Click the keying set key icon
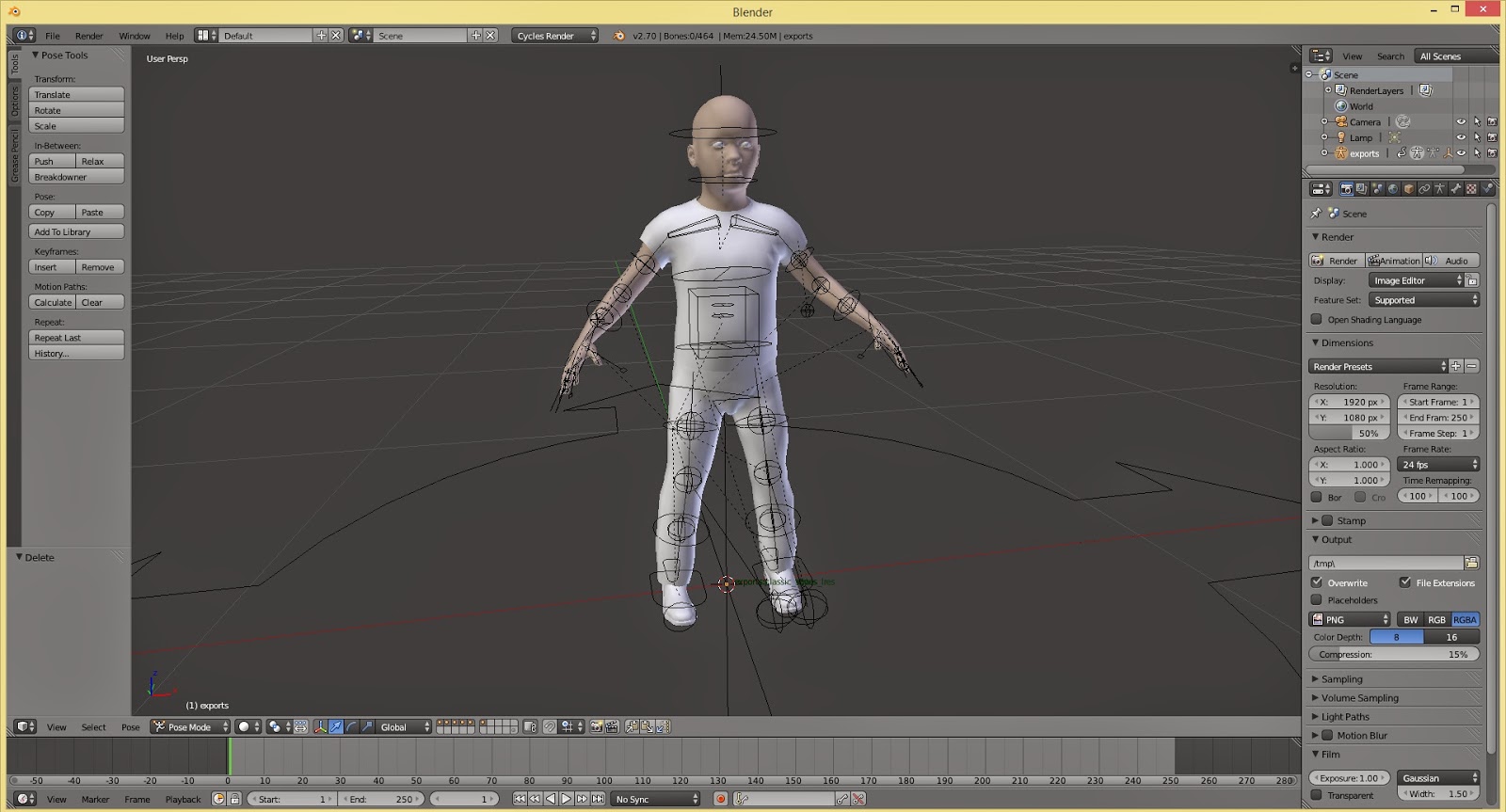The height and width of the screenshot is (812, 1506). [742, 799]
